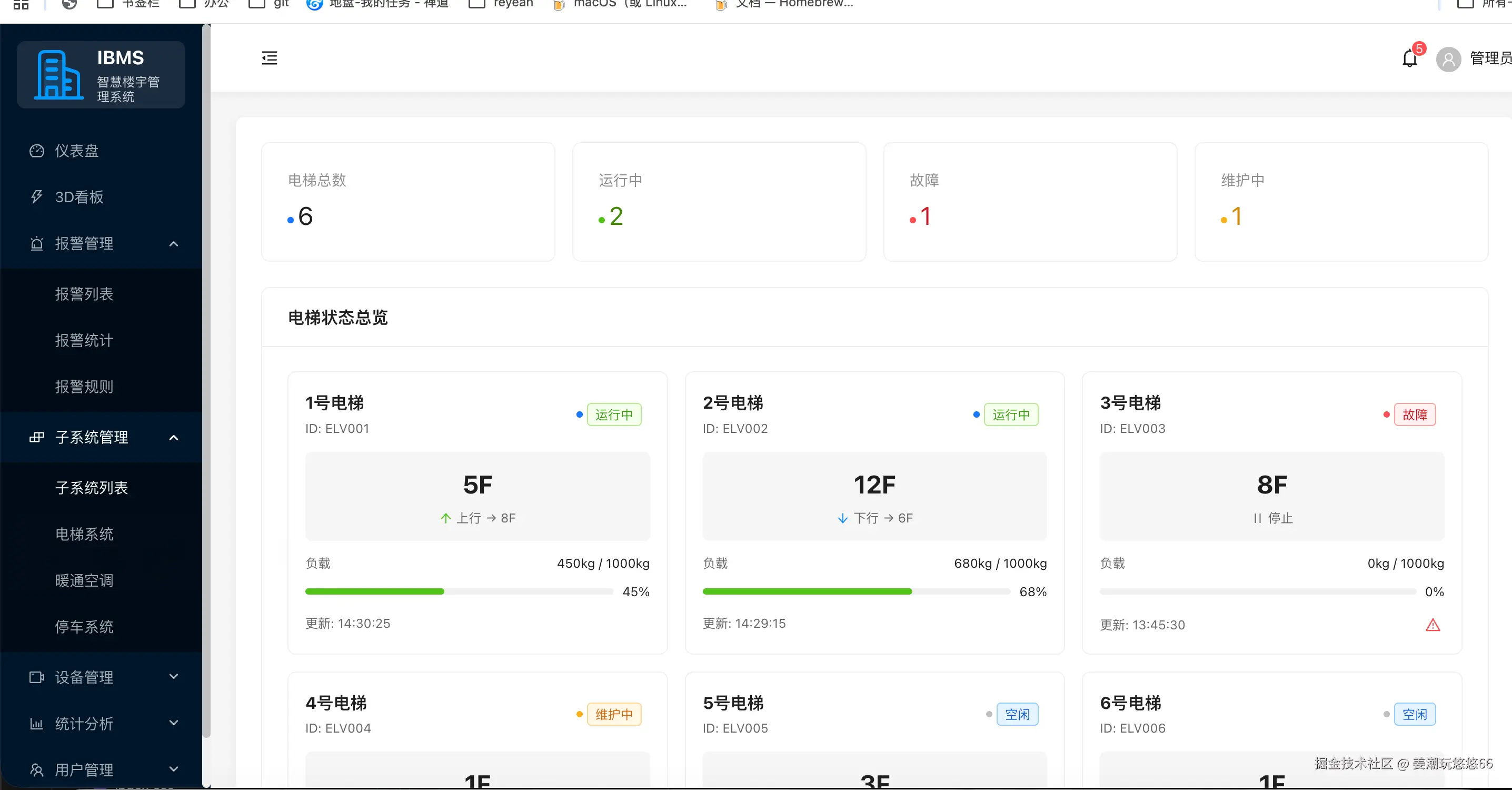Expand the 用户管理 menu
The image size is (1512, 790).
[x=174, y=769]
